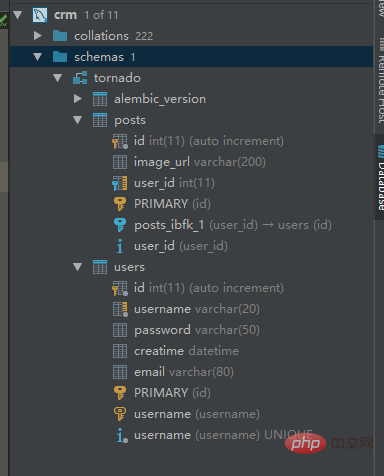This screenshot has width=384, height=476.
Task: Click the users table icon
Action: pos(100,267)
